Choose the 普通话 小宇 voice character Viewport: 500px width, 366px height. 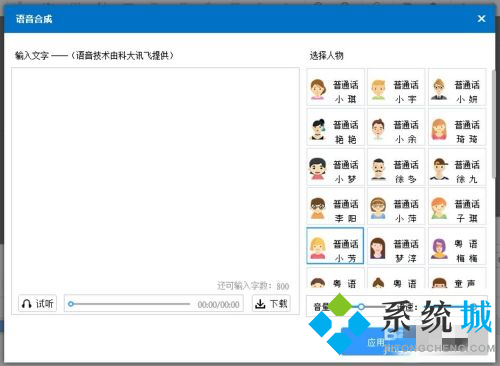(396, 87)
